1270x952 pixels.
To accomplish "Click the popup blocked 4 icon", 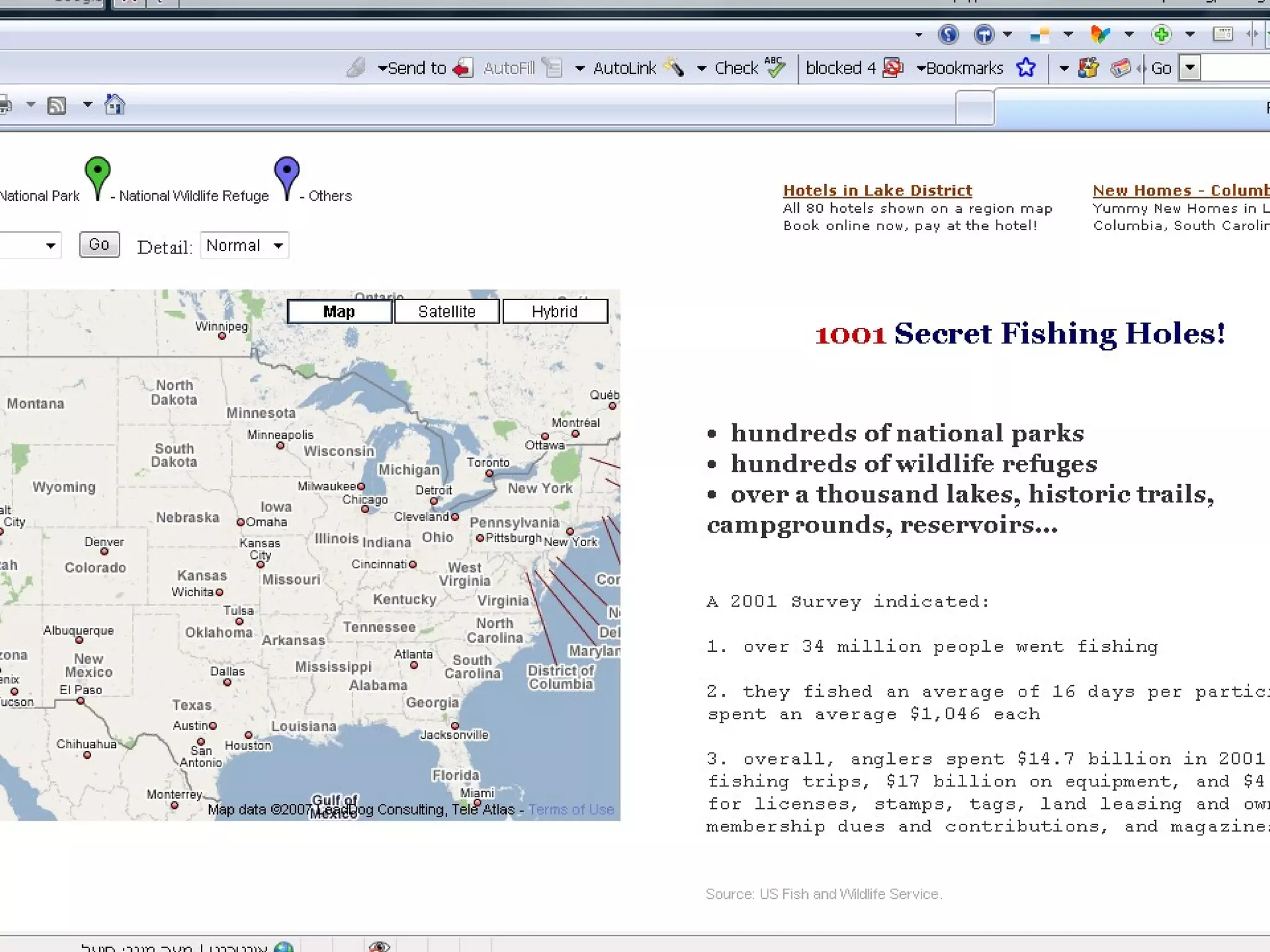I will click(x=893, y=68).
